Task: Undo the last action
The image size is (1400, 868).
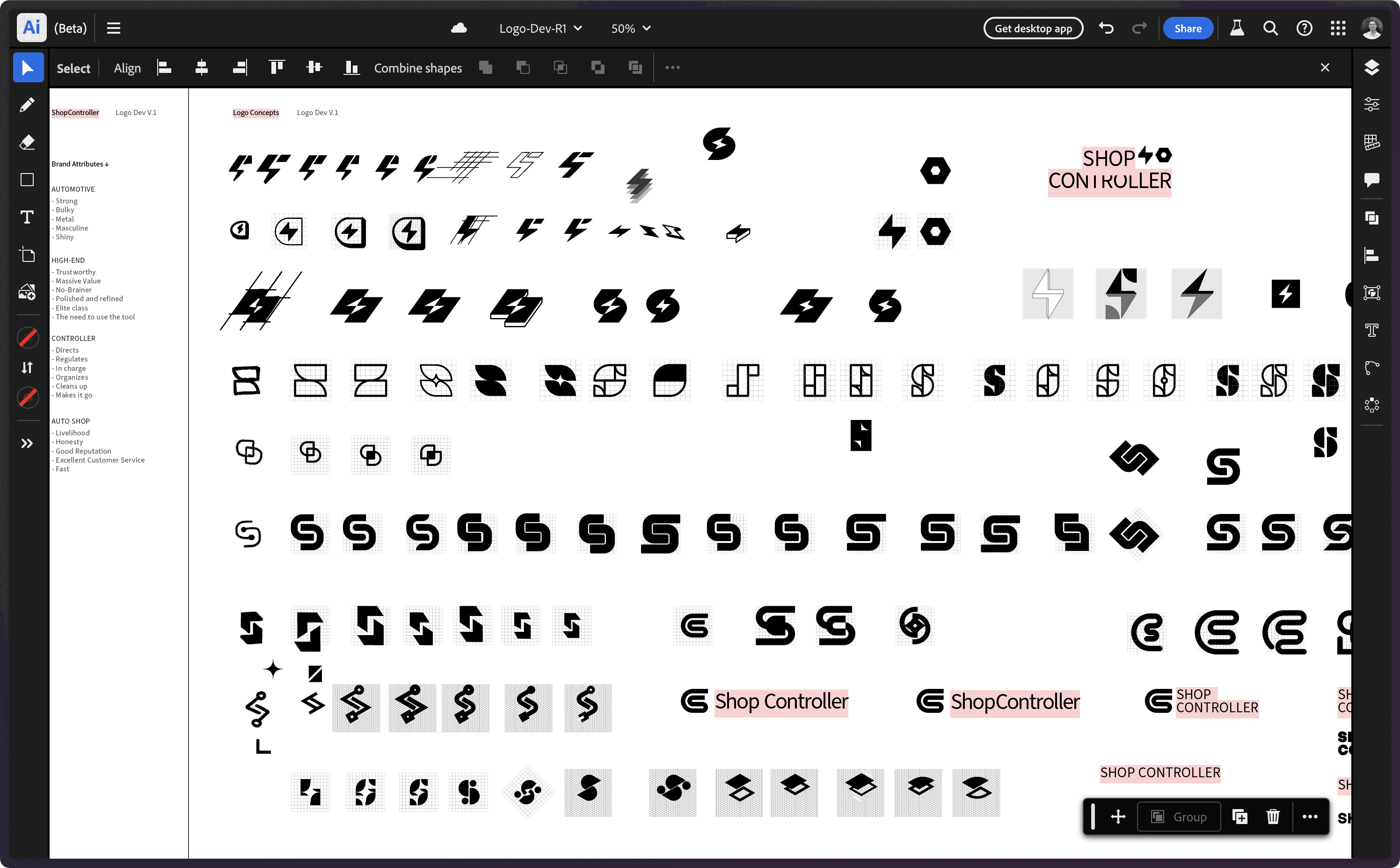Action: pos(1107,28)
